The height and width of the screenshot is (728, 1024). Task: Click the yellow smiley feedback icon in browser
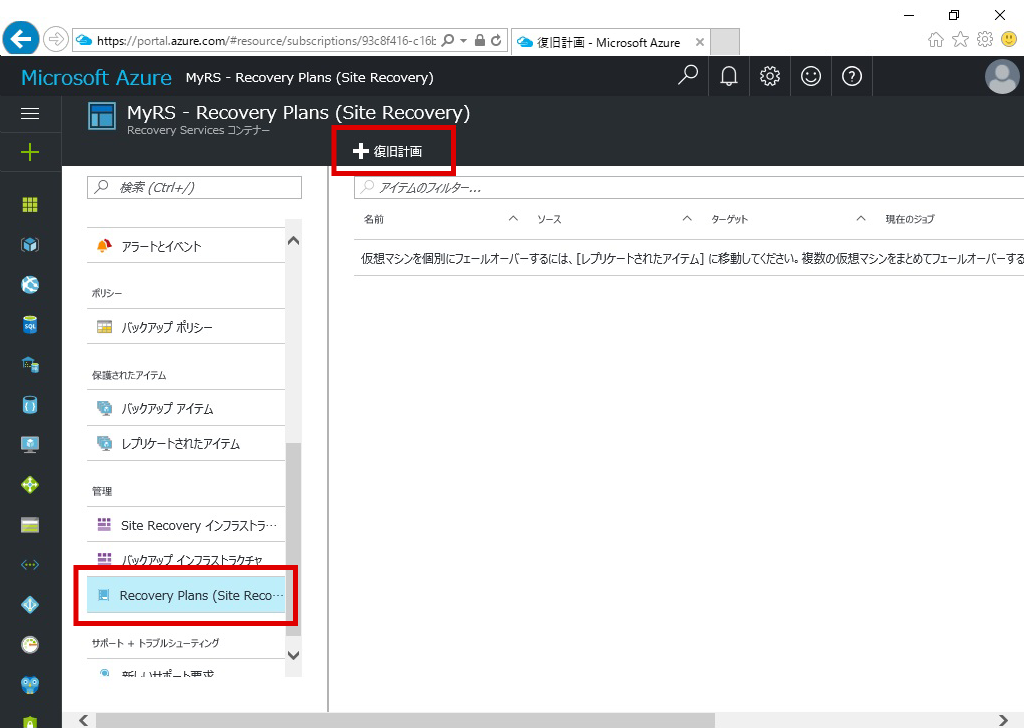coord(1009,39)
